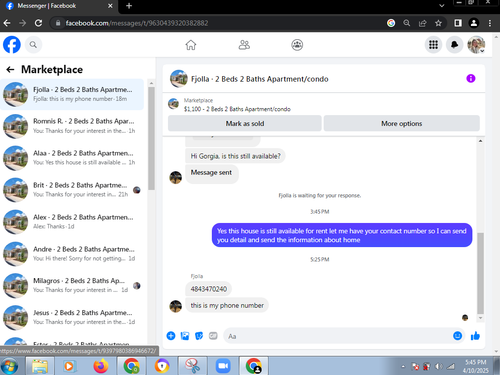Open the Groups icon in top navigation
The width and height of the screenshot is (500, 375).
click(297, 45)
